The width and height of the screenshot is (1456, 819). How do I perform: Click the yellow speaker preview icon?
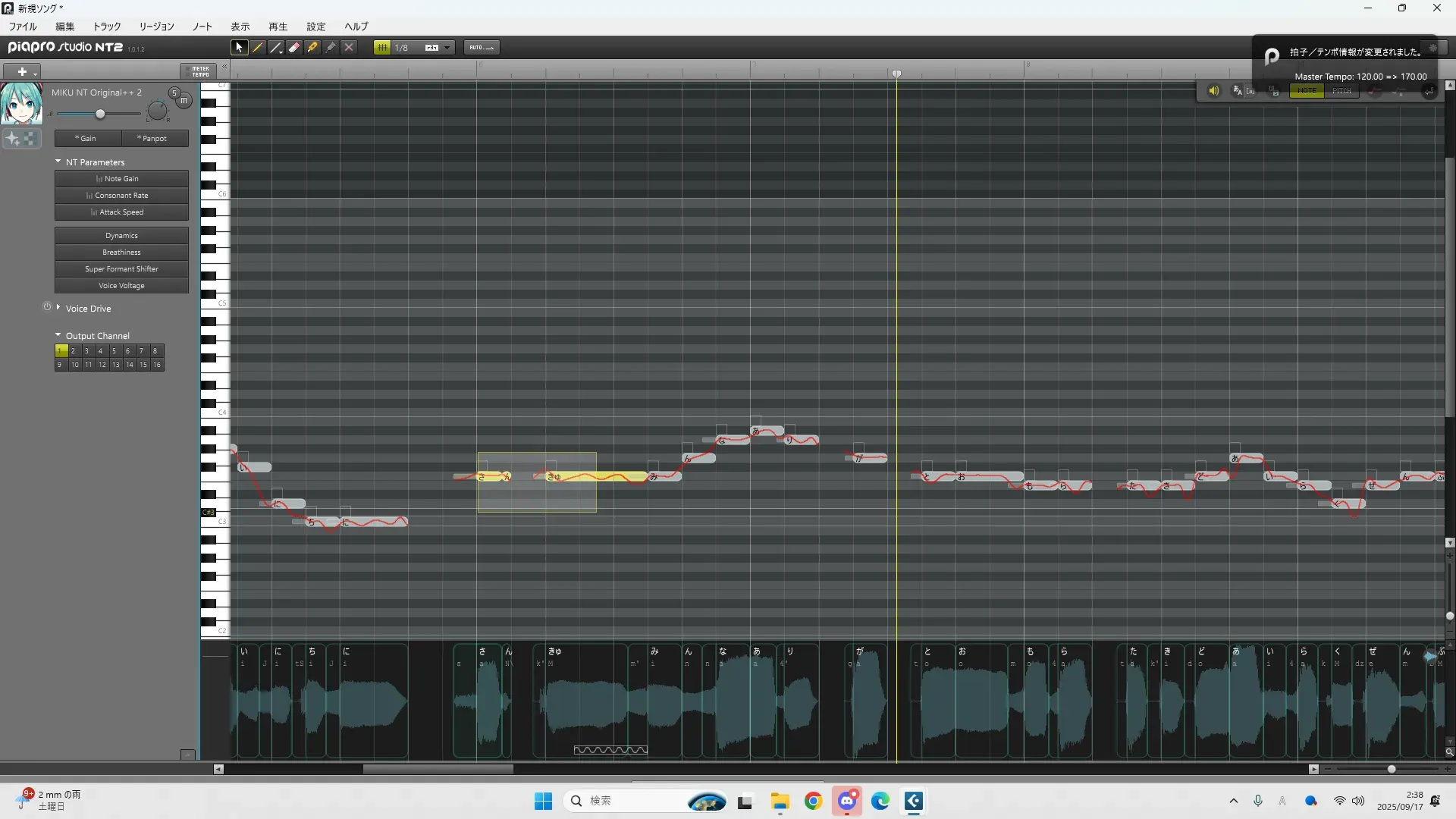click(x=1213, y=91)
